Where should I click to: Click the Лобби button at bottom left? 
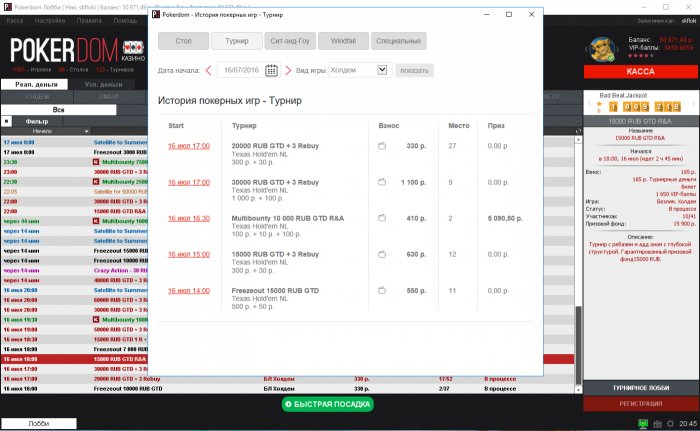[x=39, y=423]
